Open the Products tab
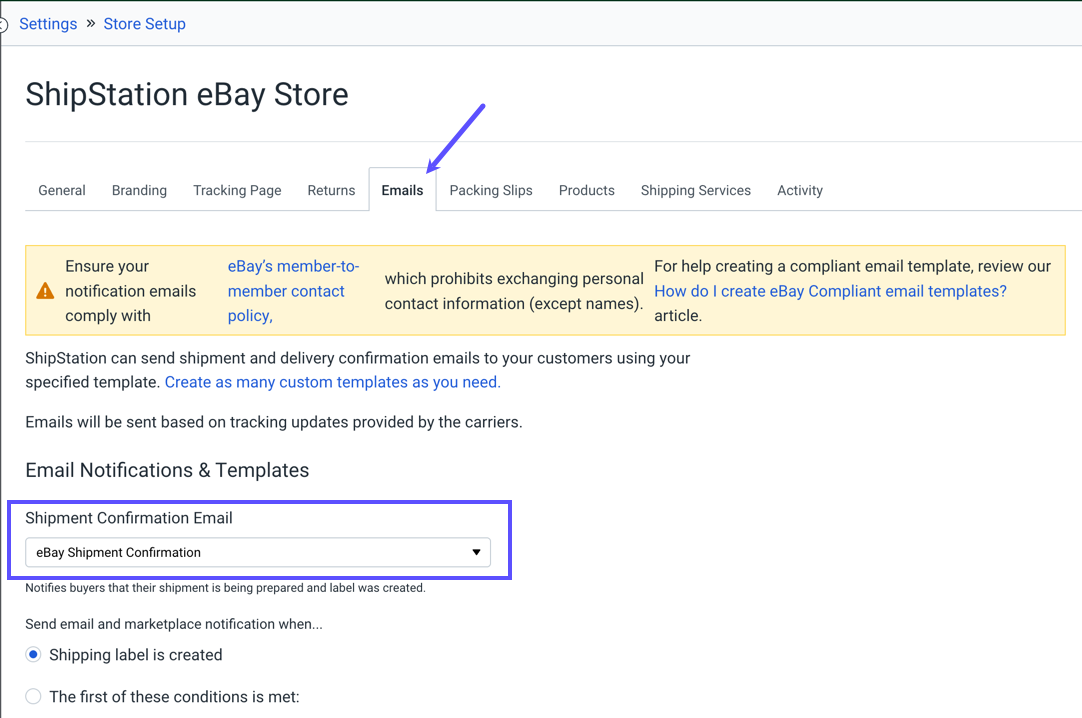The width and height of the screenshot is (1082, 718). [x=586, y=190]
